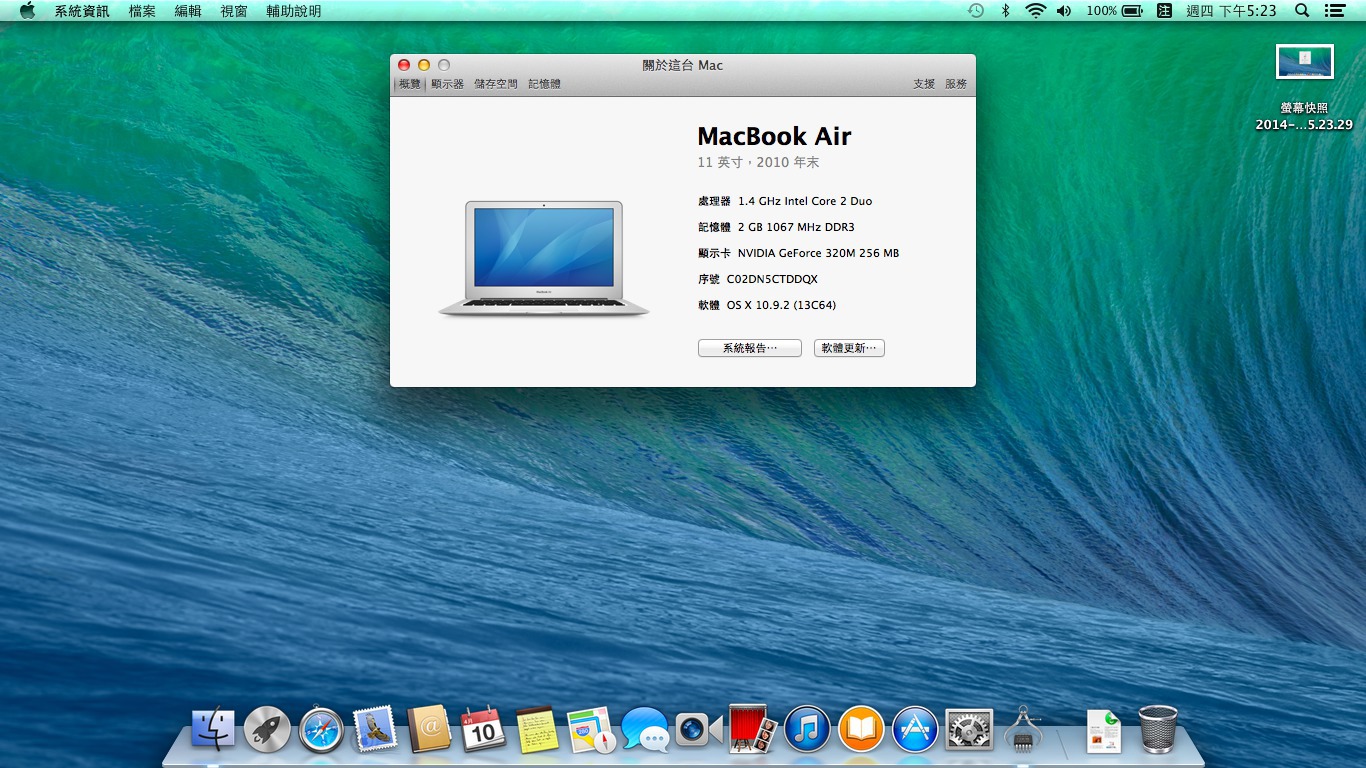Open the Trash in Dock
This screenshot has width=1366, height=768.
tap(1158, 730)
